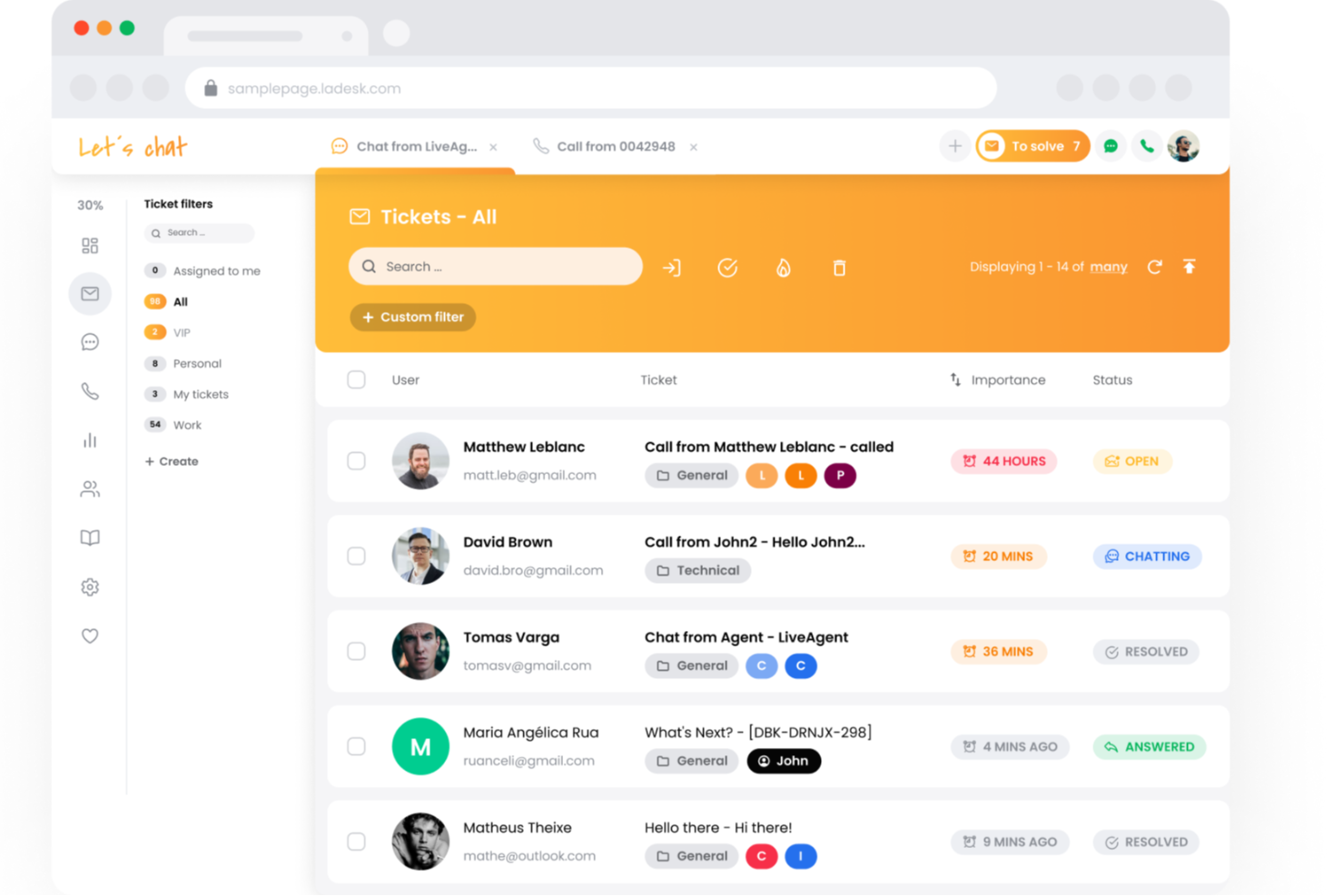Select all tickets via header checkbox
This screenshot has height=896, width=1344.
[356, 379]
